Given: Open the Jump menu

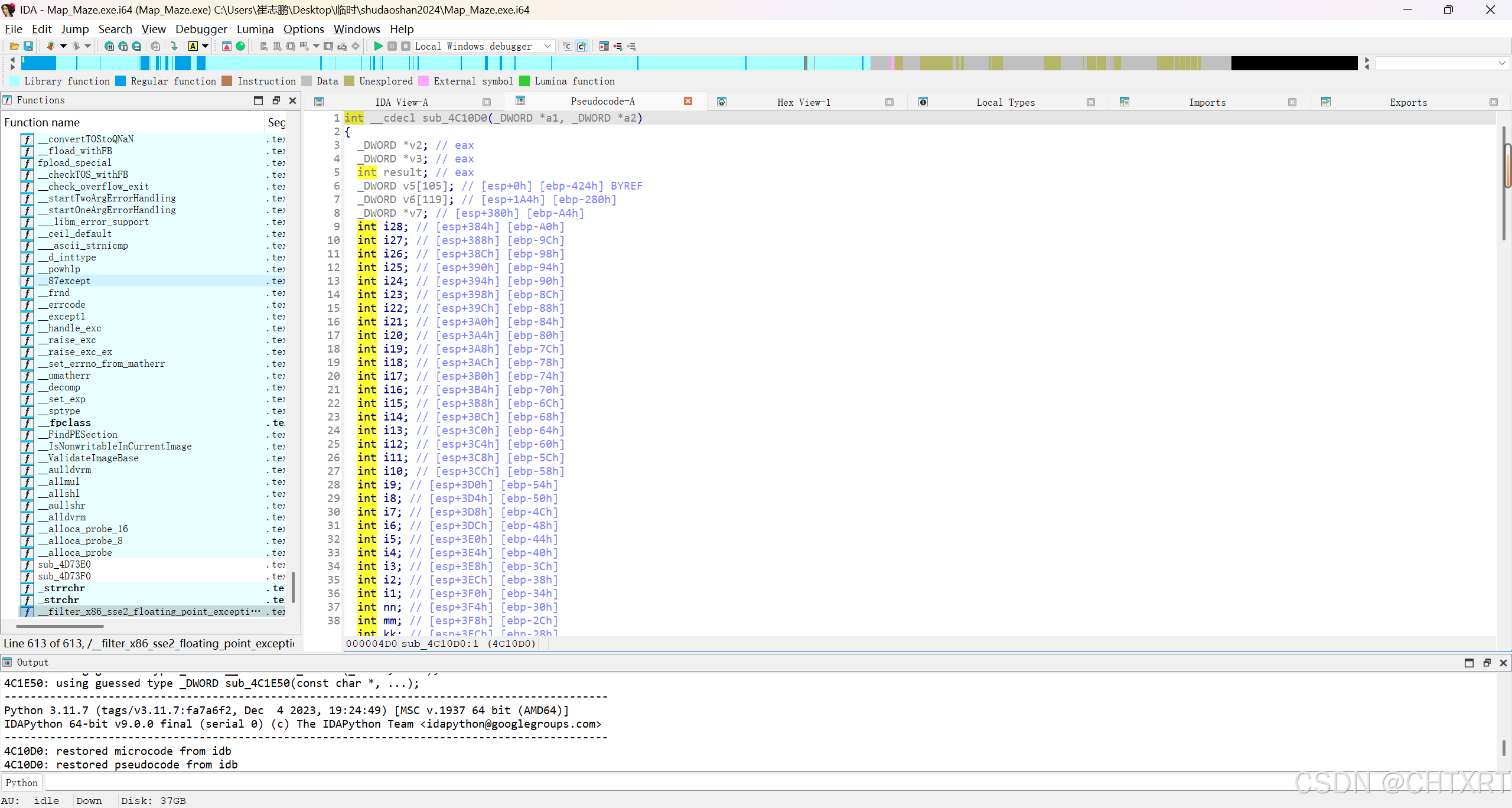Looking at the screenshot, I should click(75, 29).
